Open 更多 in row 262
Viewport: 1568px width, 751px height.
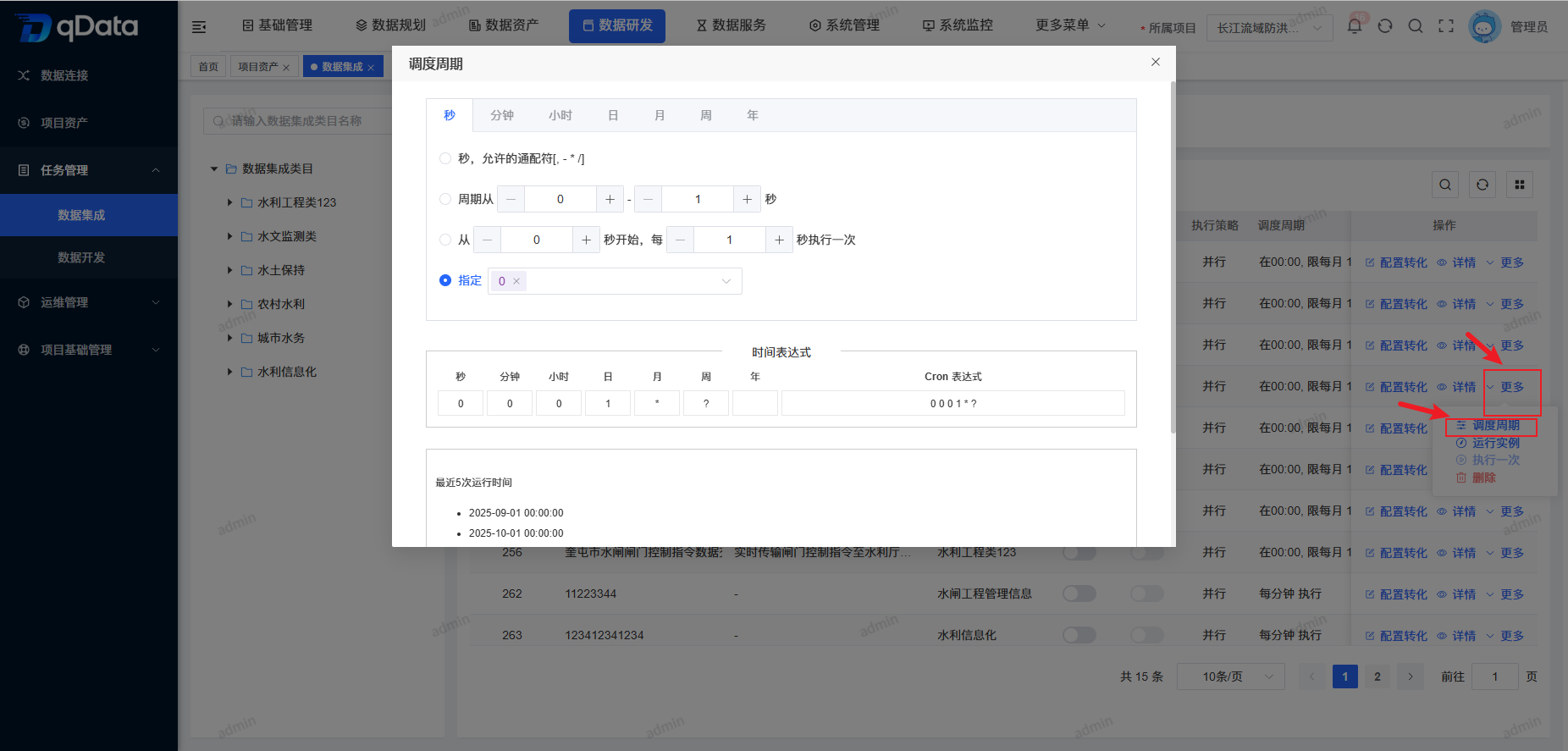(1505, 594)
